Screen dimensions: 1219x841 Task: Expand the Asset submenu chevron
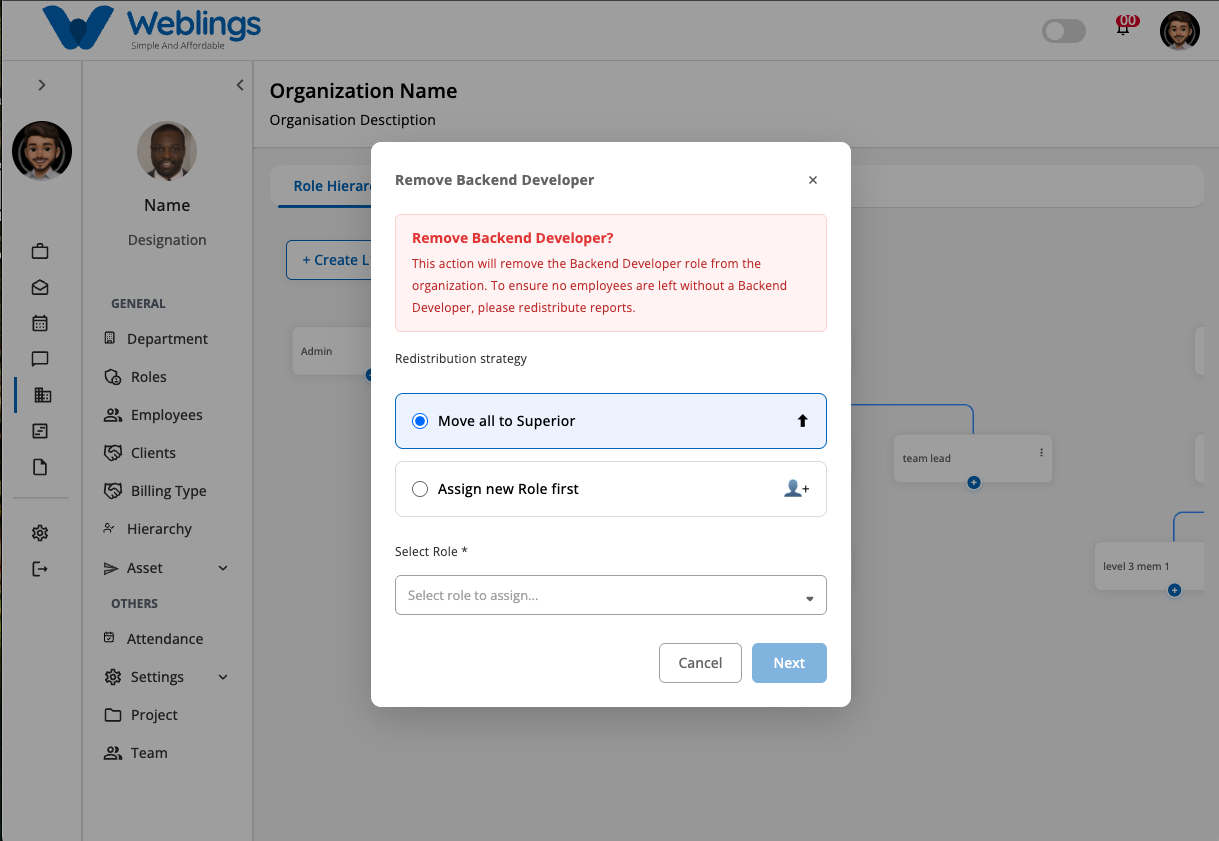(223, 568)
